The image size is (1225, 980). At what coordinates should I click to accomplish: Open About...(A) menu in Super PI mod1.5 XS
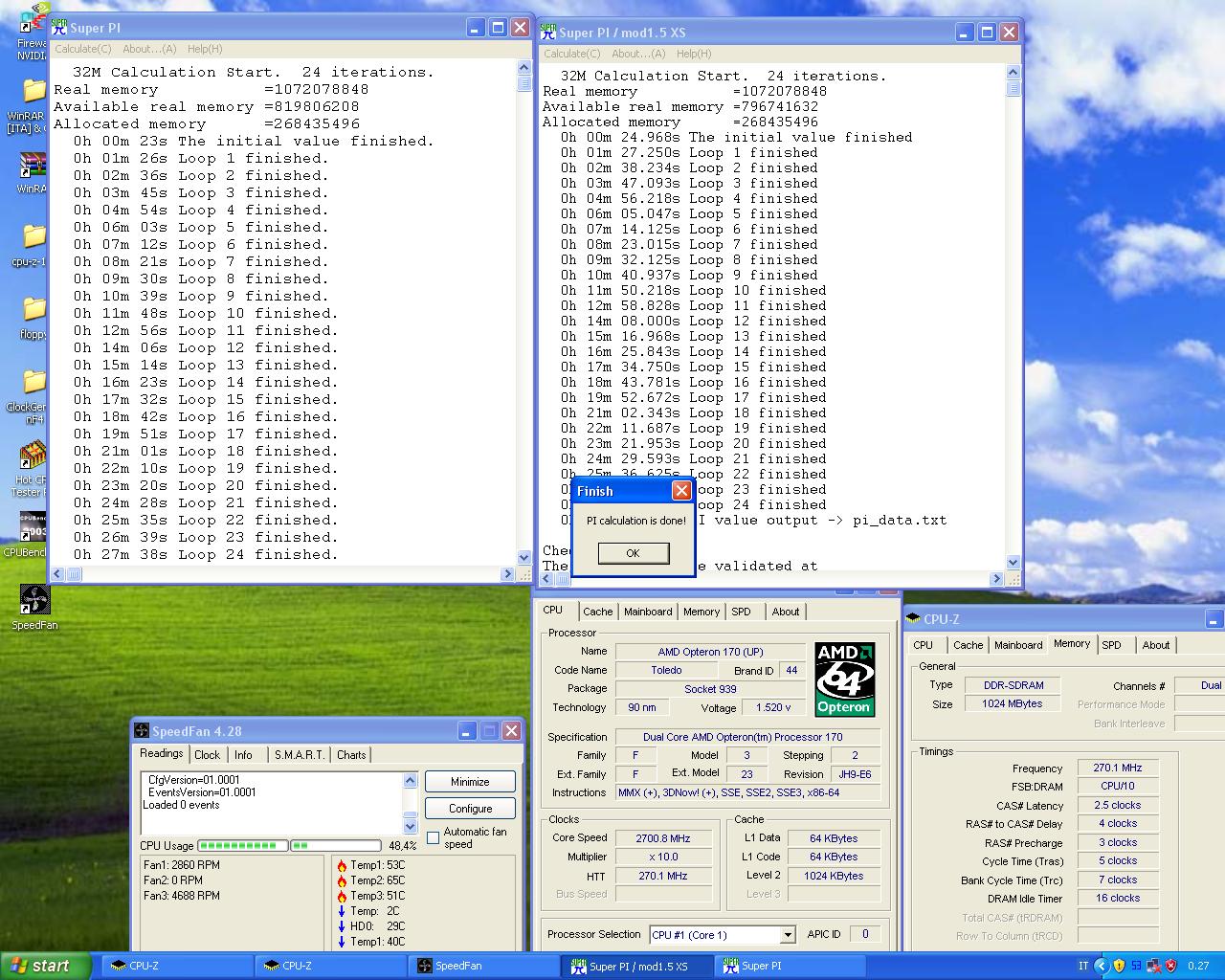click(638, 54)
